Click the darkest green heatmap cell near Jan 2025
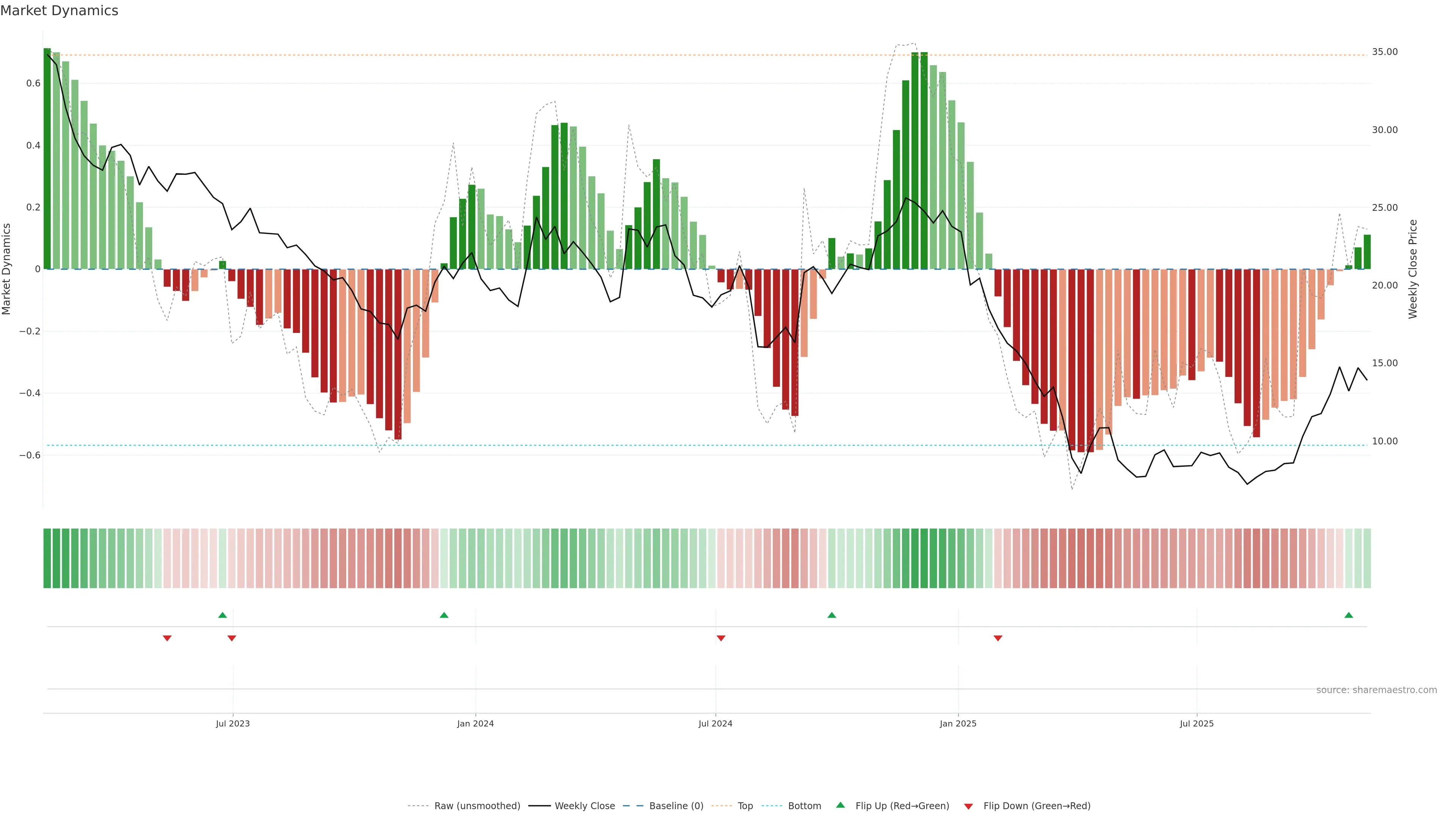The height and width of the screenshot is (819, 1456). click(924, 558)
